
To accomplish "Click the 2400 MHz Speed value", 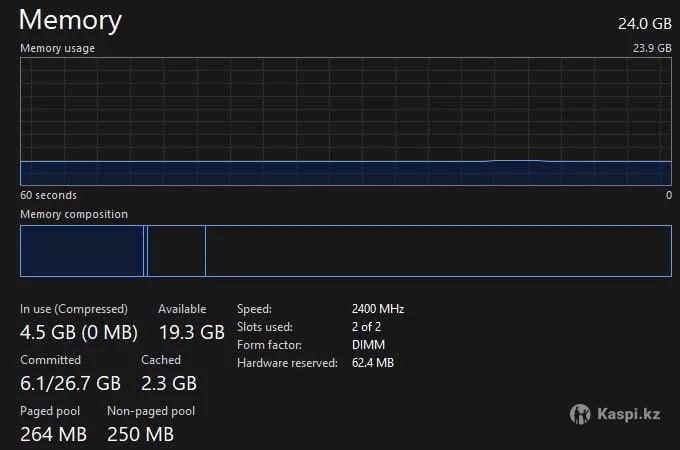I will pos(378,309).
